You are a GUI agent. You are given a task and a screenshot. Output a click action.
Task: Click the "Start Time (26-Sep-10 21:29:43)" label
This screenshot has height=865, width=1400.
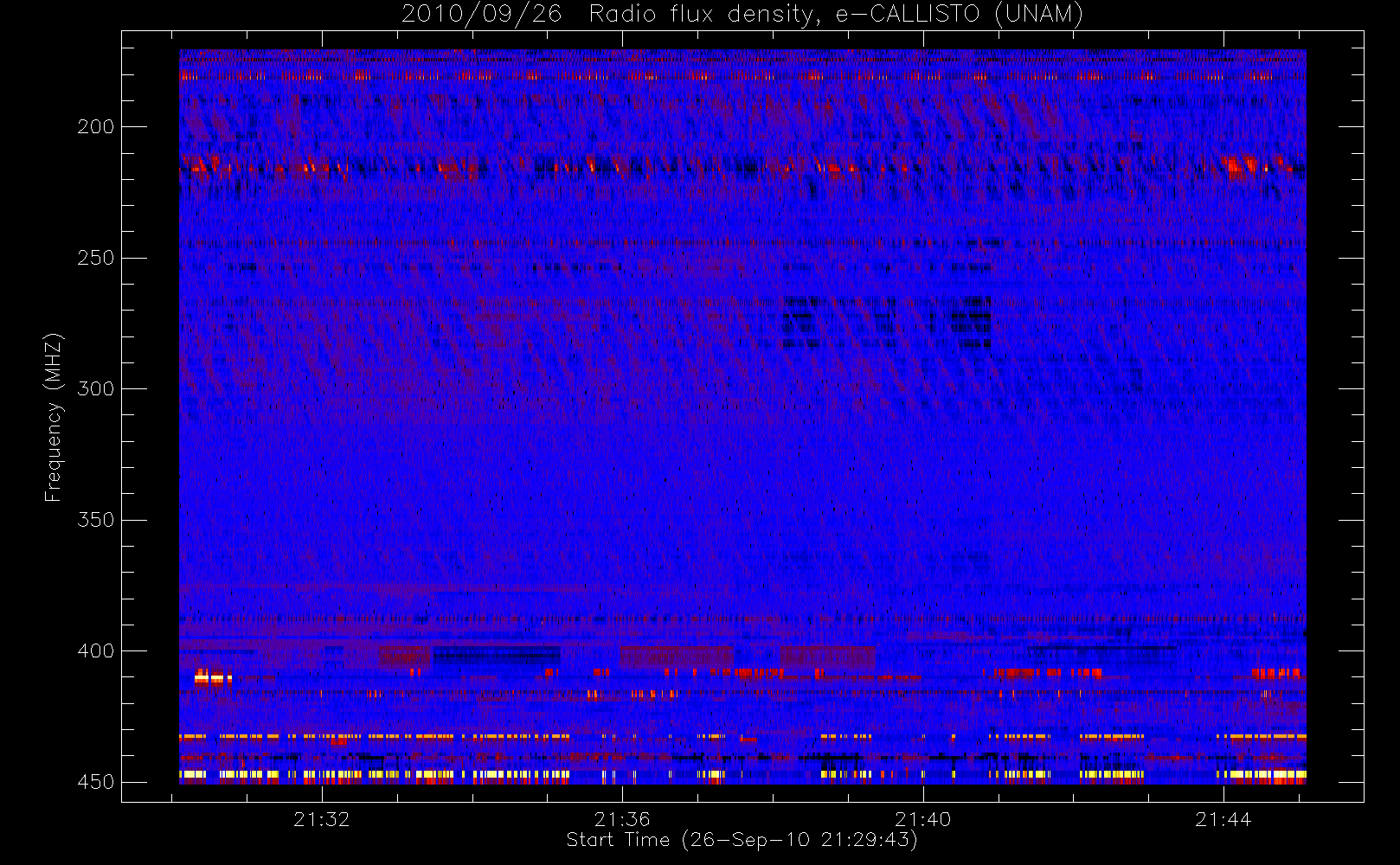(x=742, y=840)
